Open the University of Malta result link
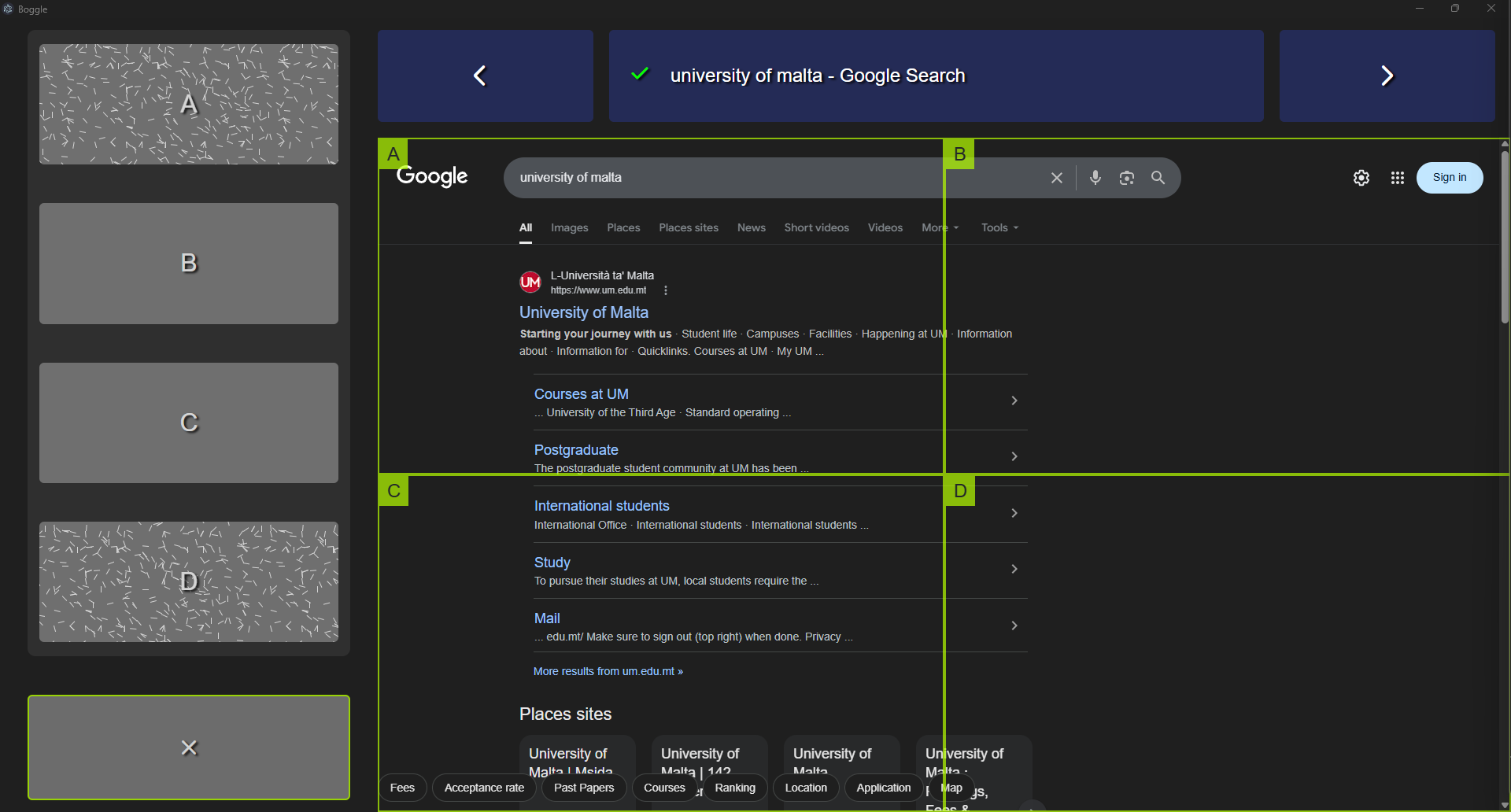 (x=583, y=312)
